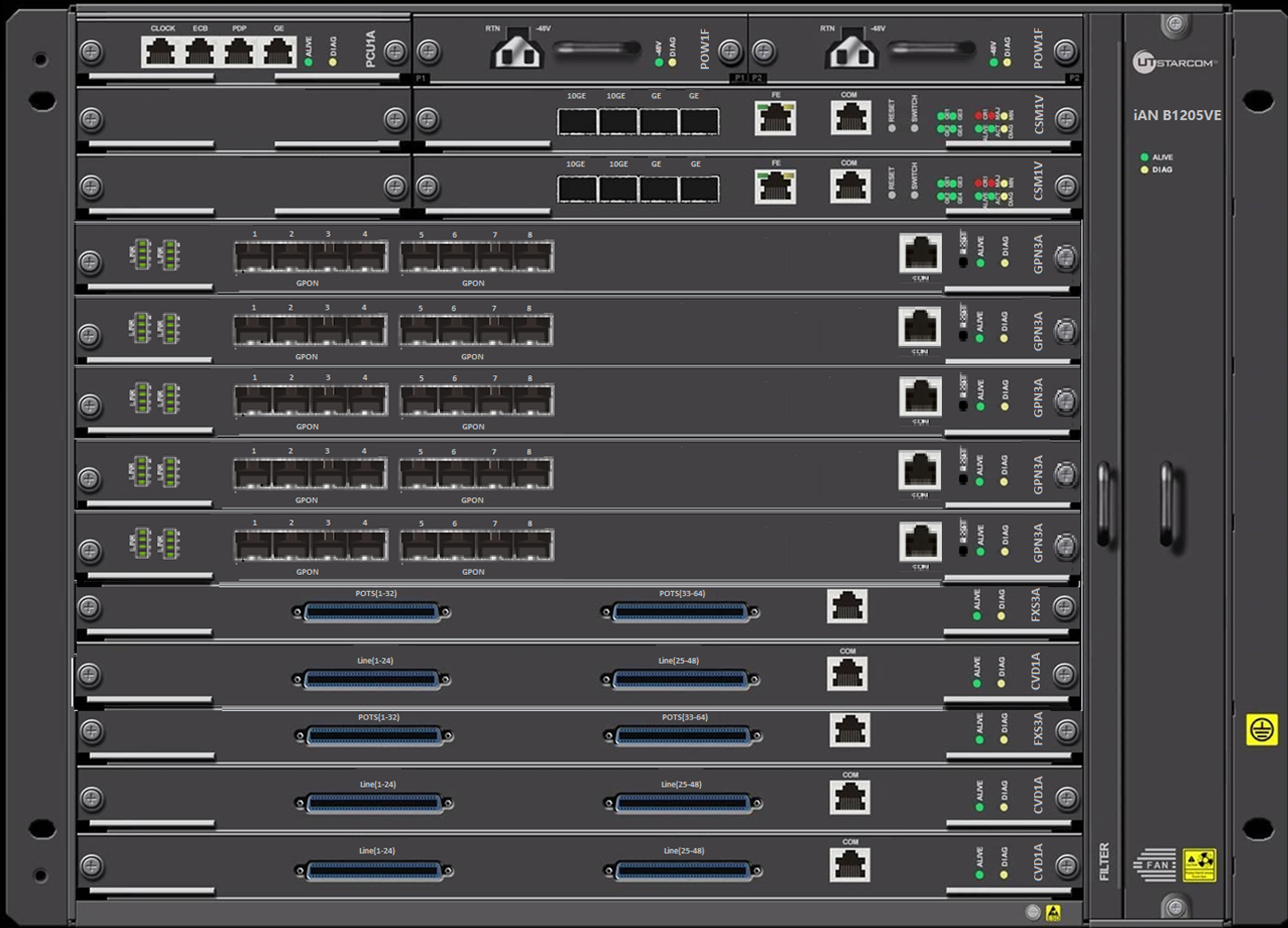Click the POTS(1-32) connector on the upper FXS3A card
The width and height of the screenshot is (1288, 928).
[x=372, y=612]
